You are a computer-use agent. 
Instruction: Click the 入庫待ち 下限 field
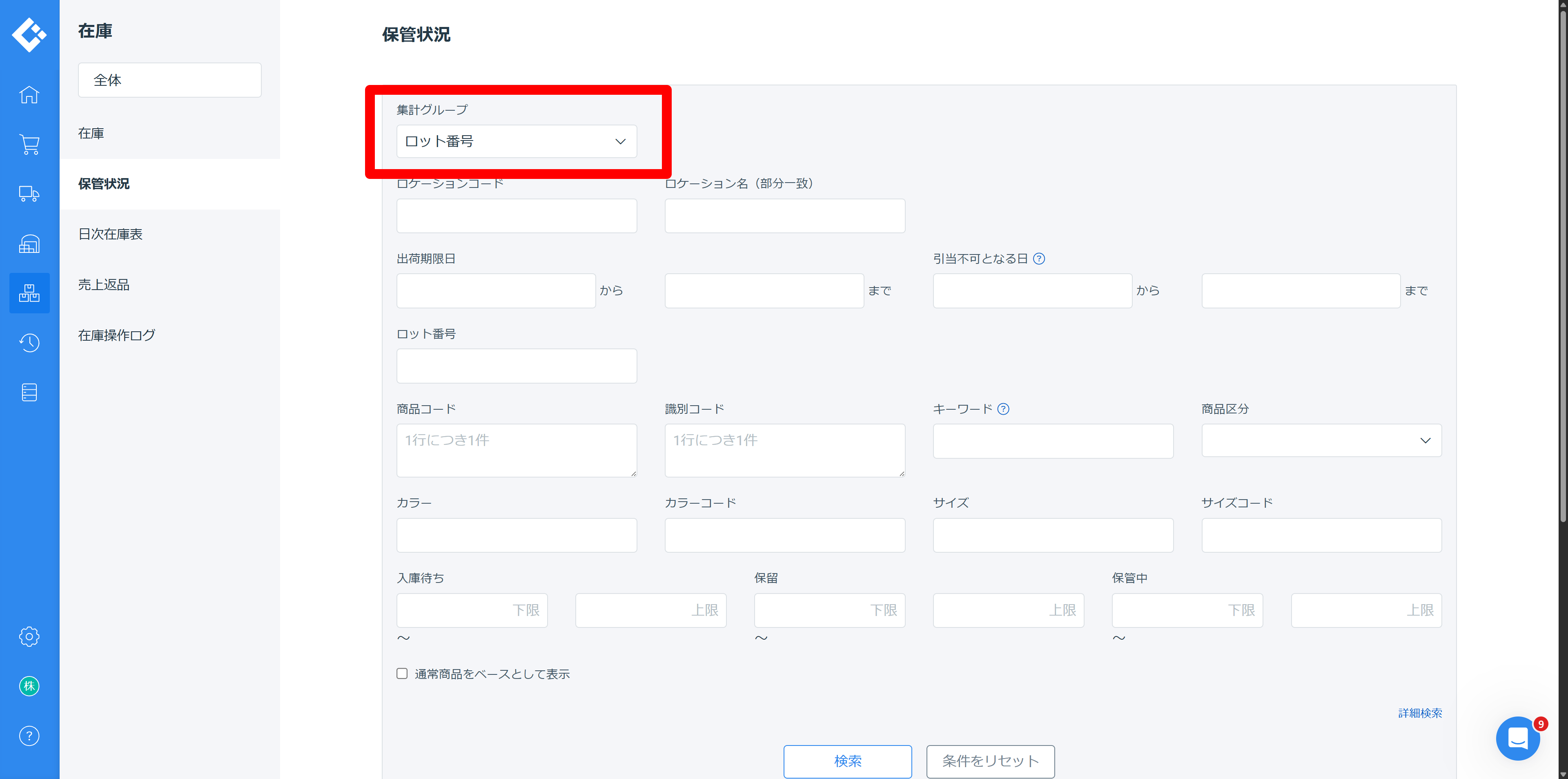pos(472,610)
